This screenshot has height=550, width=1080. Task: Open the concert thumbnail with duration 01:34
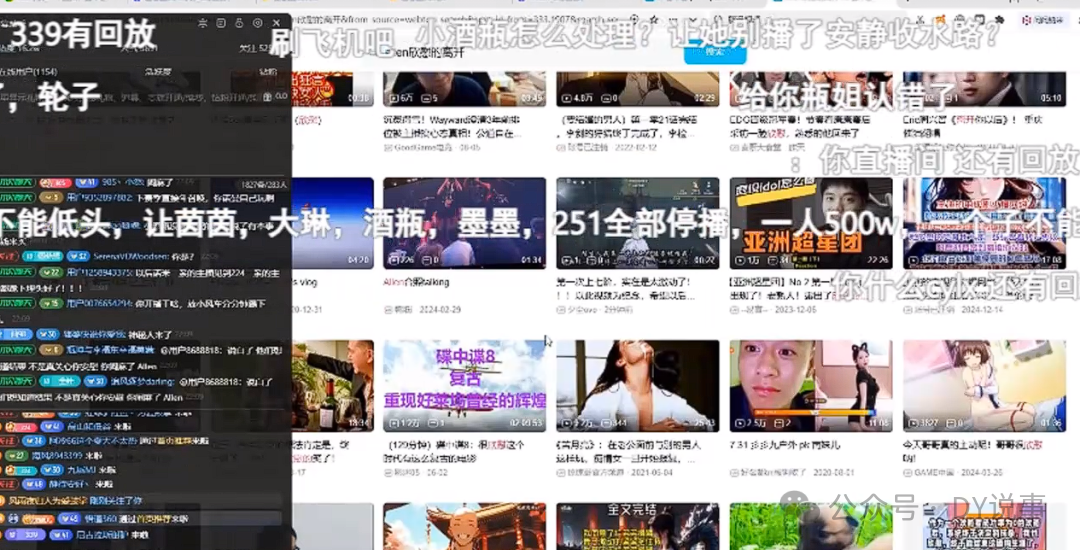464,223
